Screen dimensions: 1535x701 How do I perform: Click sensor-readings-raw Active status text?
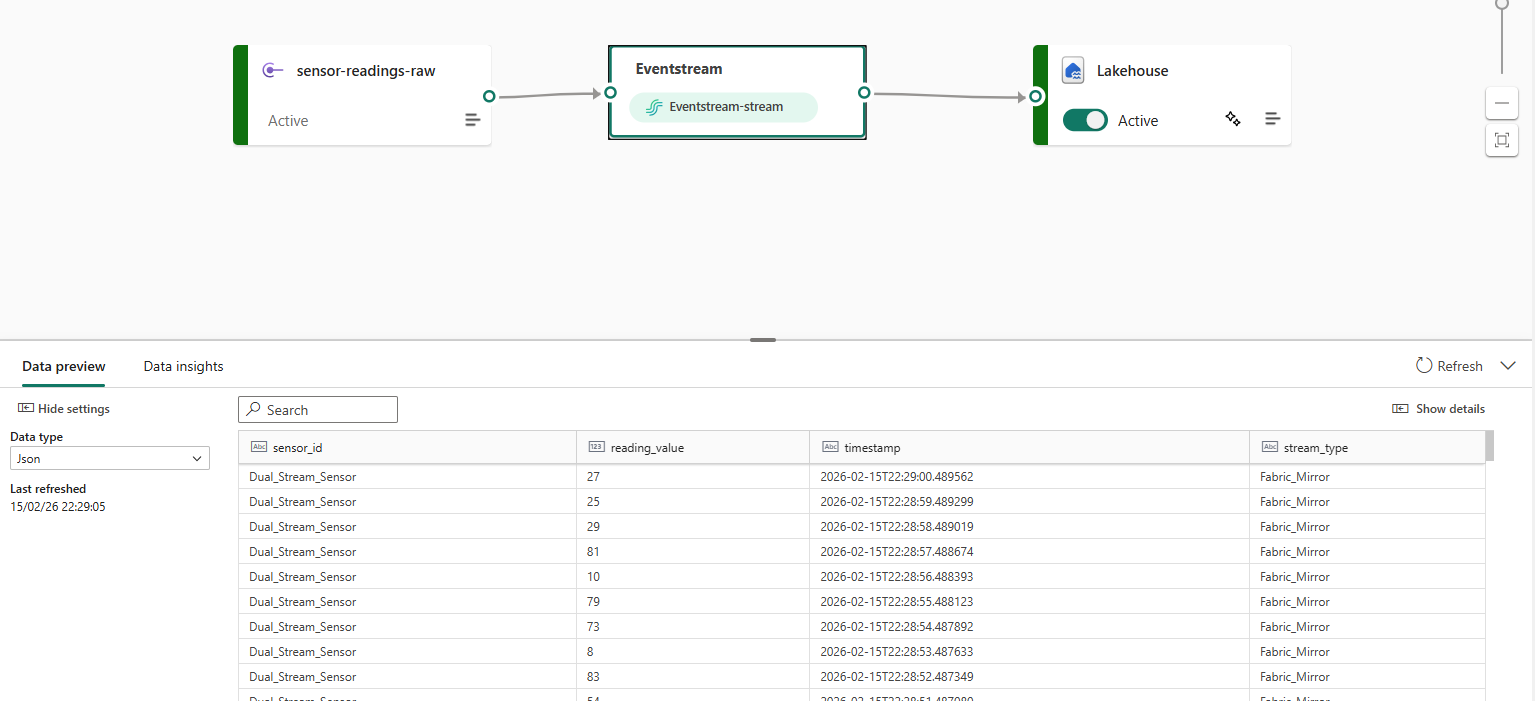tap(288, 120)
